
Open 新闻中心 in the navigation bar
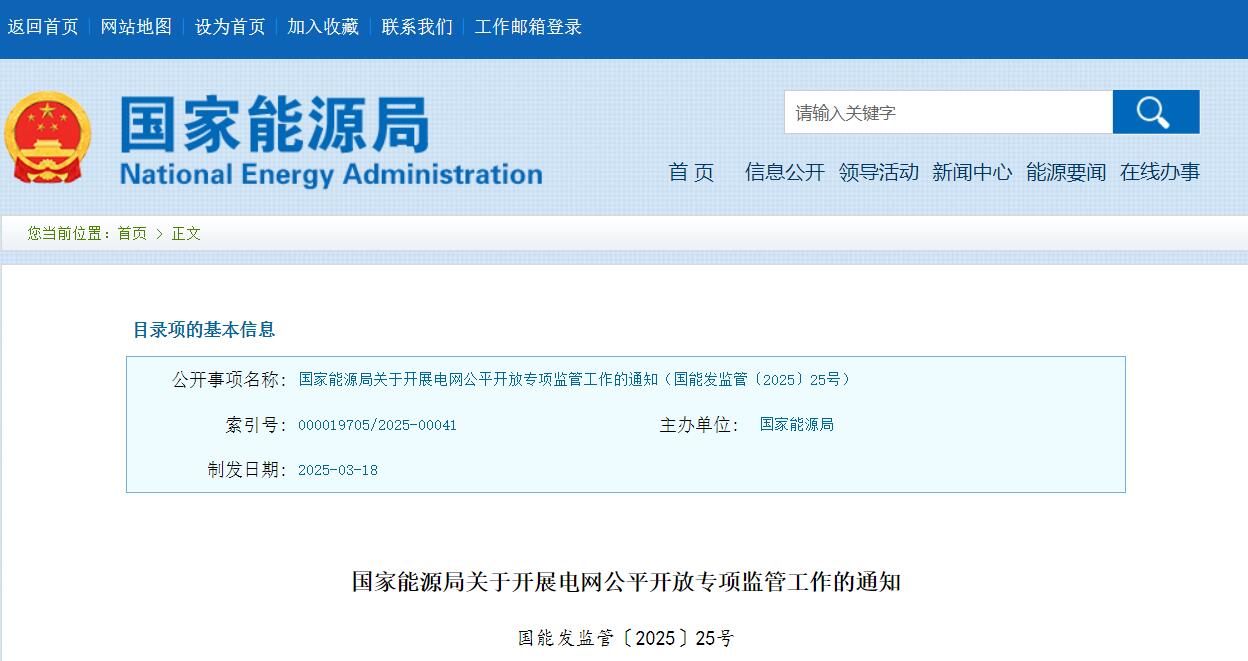(971, 172)
